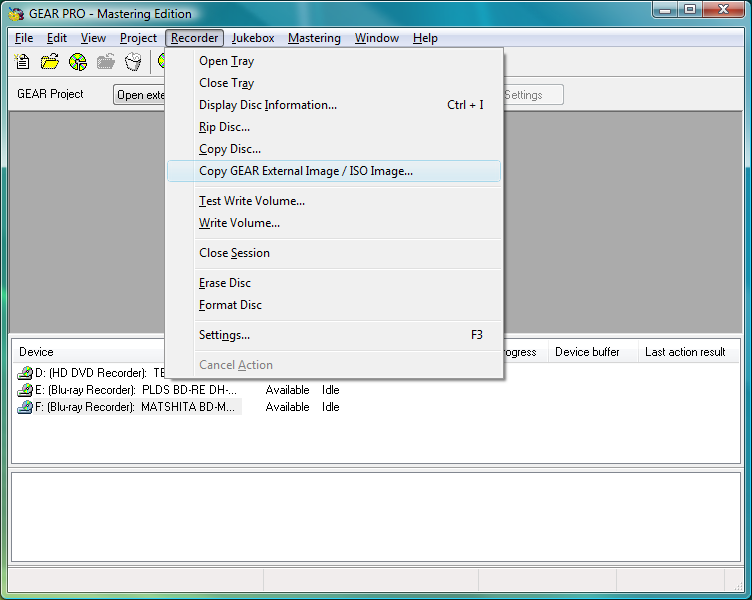Select Display Disc Information menu entry
The image size is (752, 600).
[267, 105]
